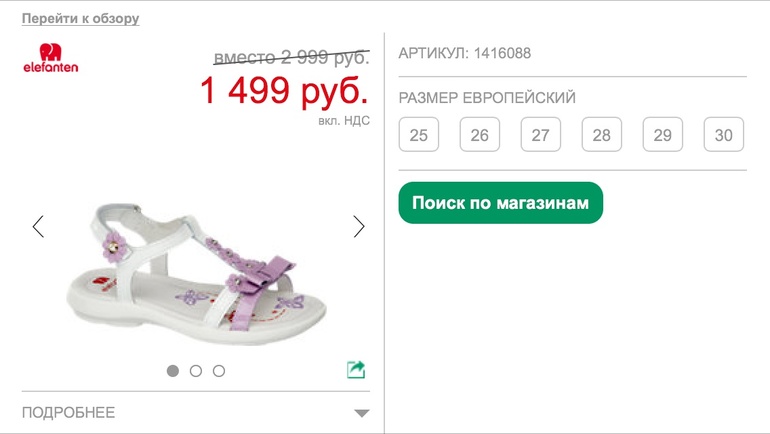Show previous product image arrow
This screenshot has width=770, height=434.
pos(38,226)
